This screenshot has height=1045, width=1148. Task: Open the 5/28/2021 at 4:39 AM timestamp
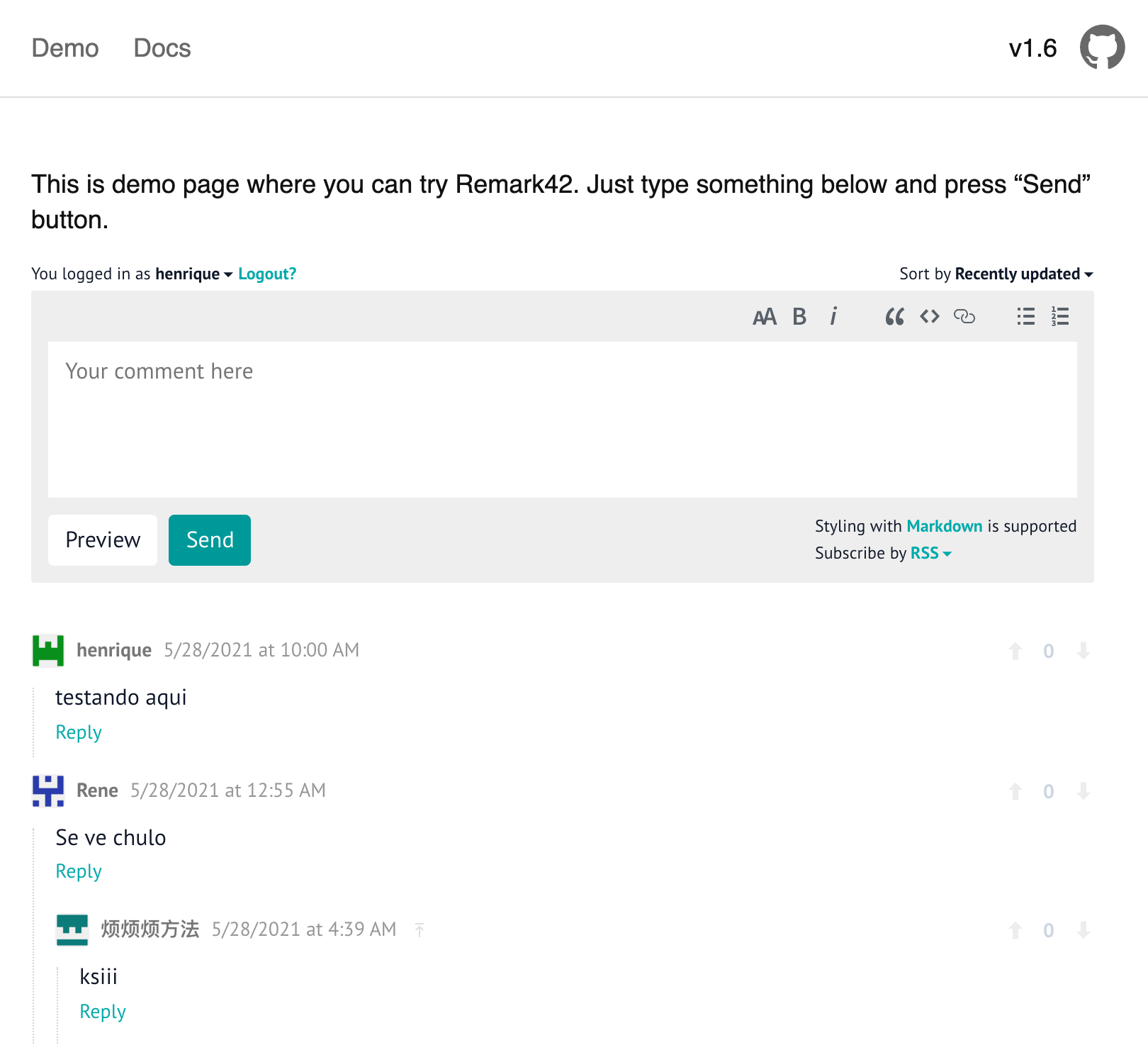(304, 929)
